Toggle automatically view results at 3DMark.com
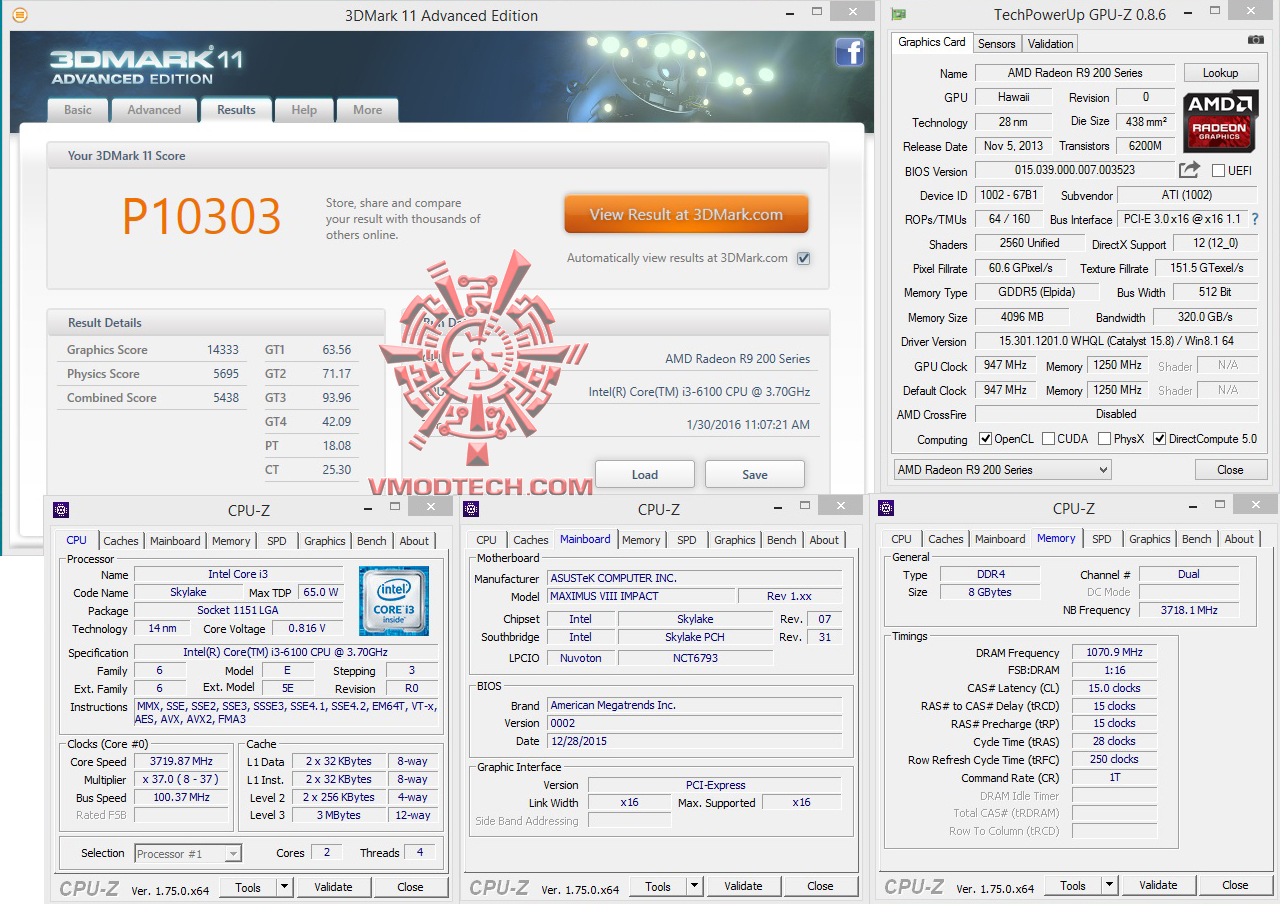This screenshot has height=904, width=1280. [x=804, y=258]
